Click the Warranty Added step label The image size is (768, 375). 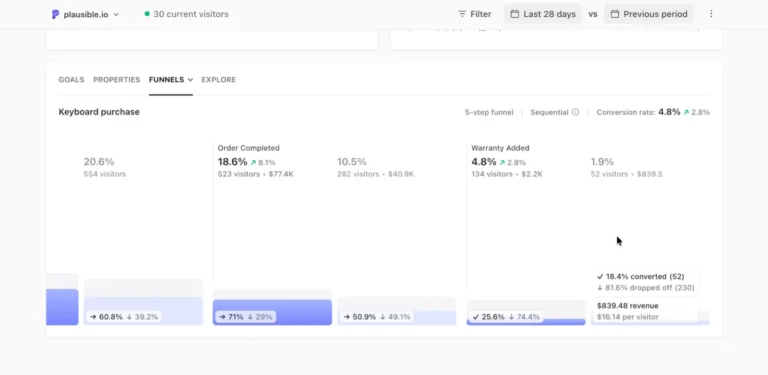(x=500, y=148)
